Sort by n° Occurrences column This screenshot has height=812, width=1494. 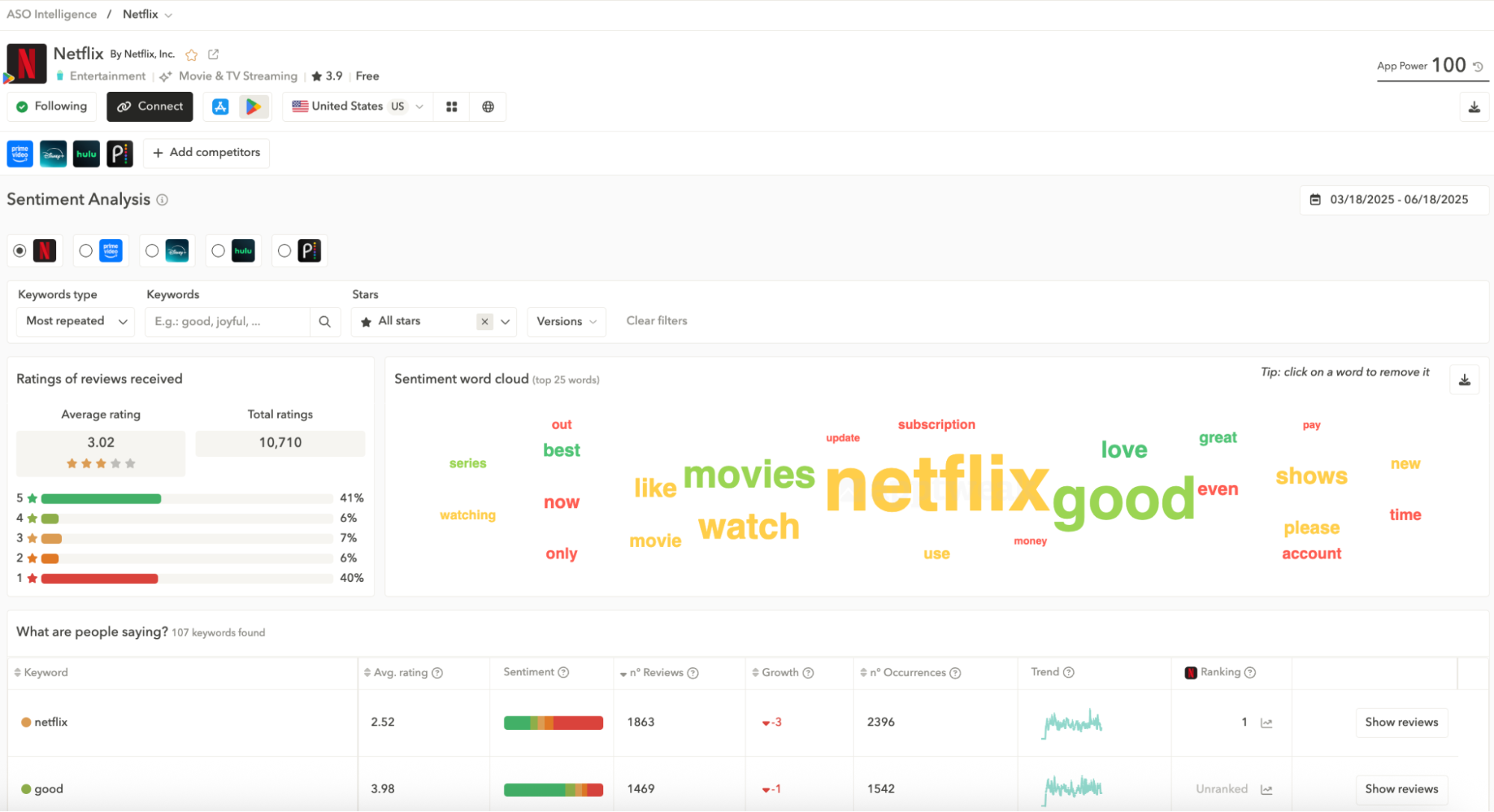coord(903,673)
